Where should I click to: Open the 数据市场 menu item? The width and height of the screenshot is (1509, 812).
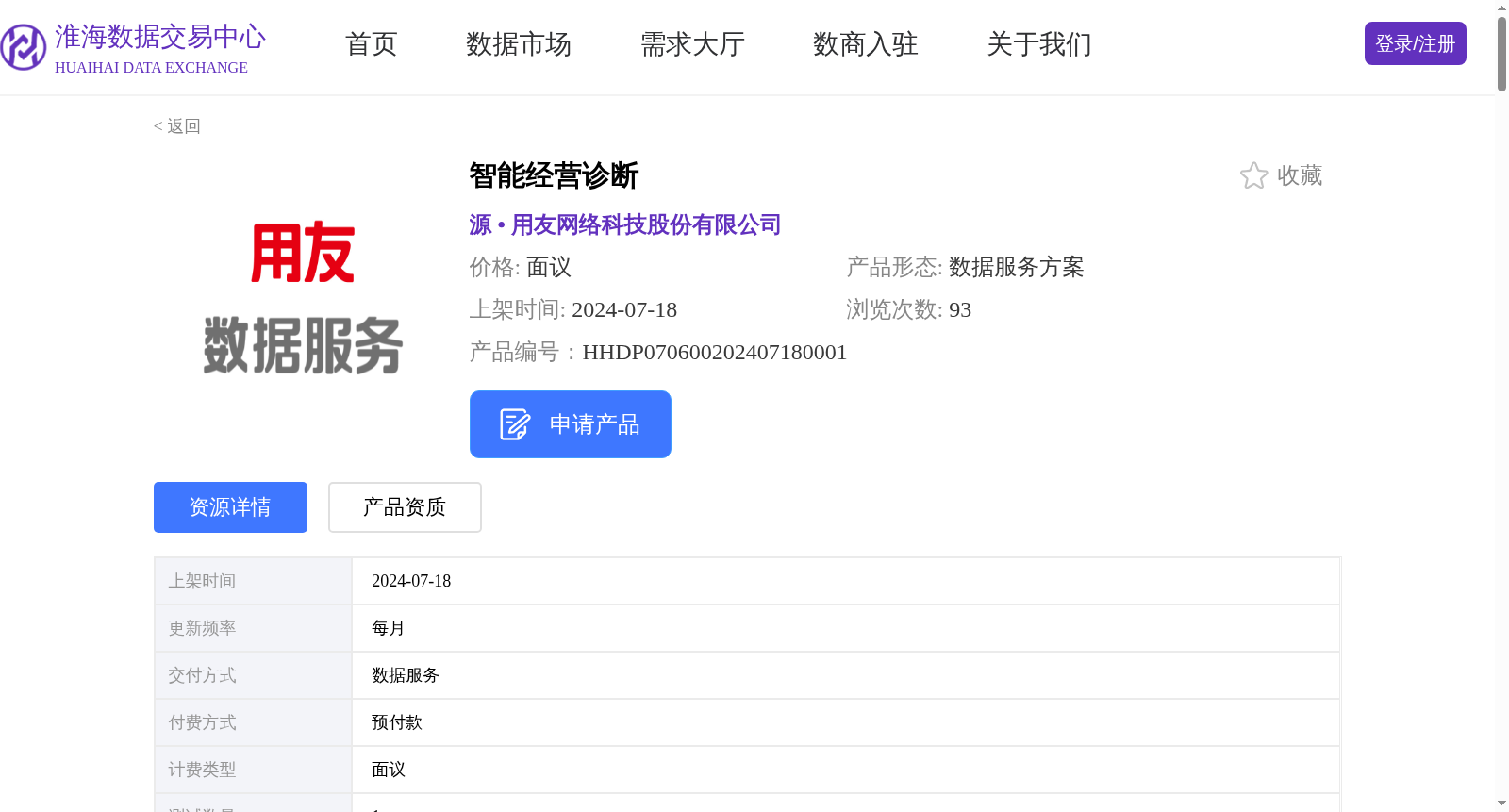pyautogui.click(x=519, y=44)
